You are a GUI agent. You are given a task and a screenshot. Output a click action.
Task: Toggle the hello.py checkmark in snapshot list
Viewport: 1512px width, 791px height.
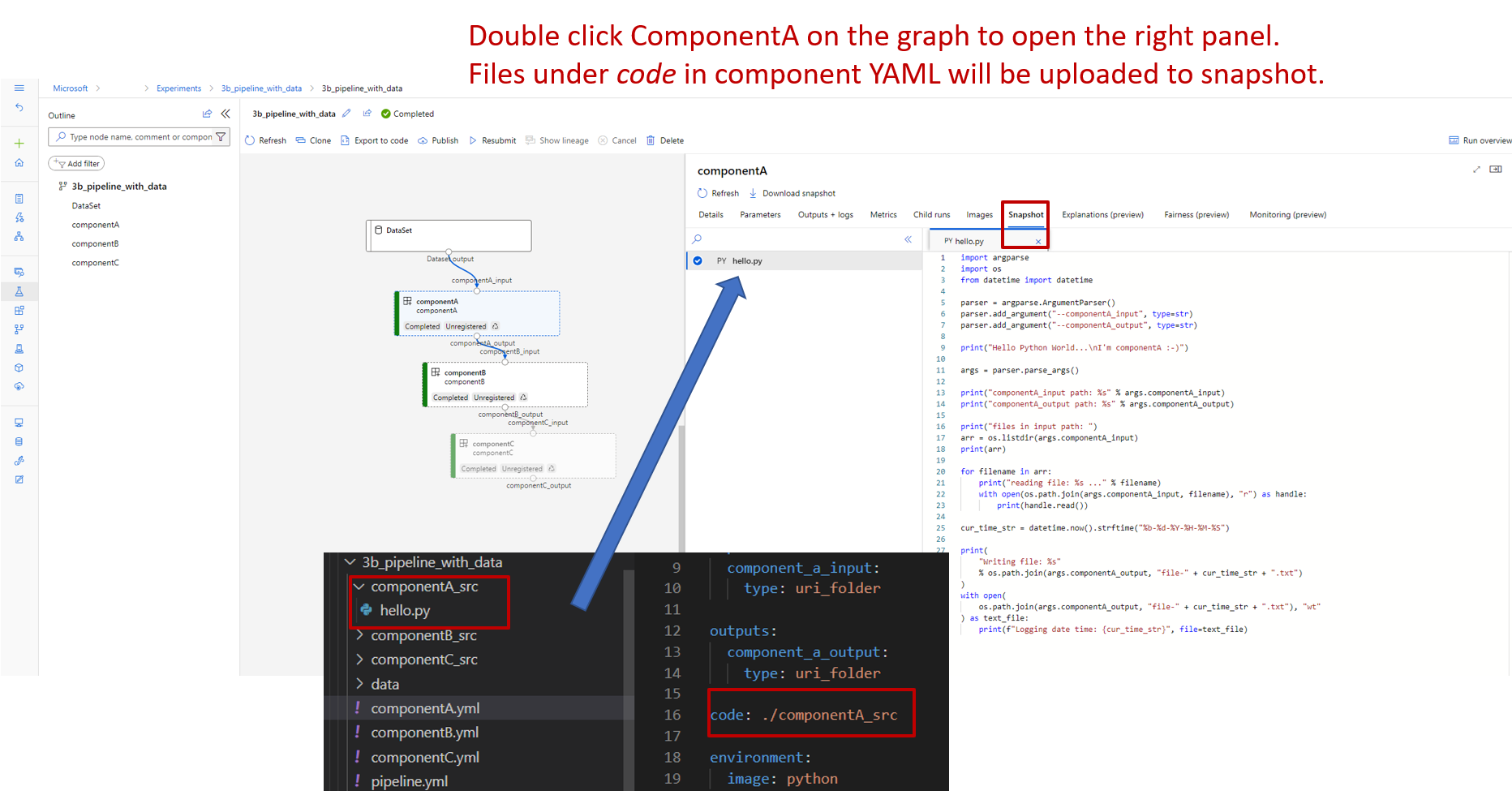pyautogui.click(x=698, y=261)
